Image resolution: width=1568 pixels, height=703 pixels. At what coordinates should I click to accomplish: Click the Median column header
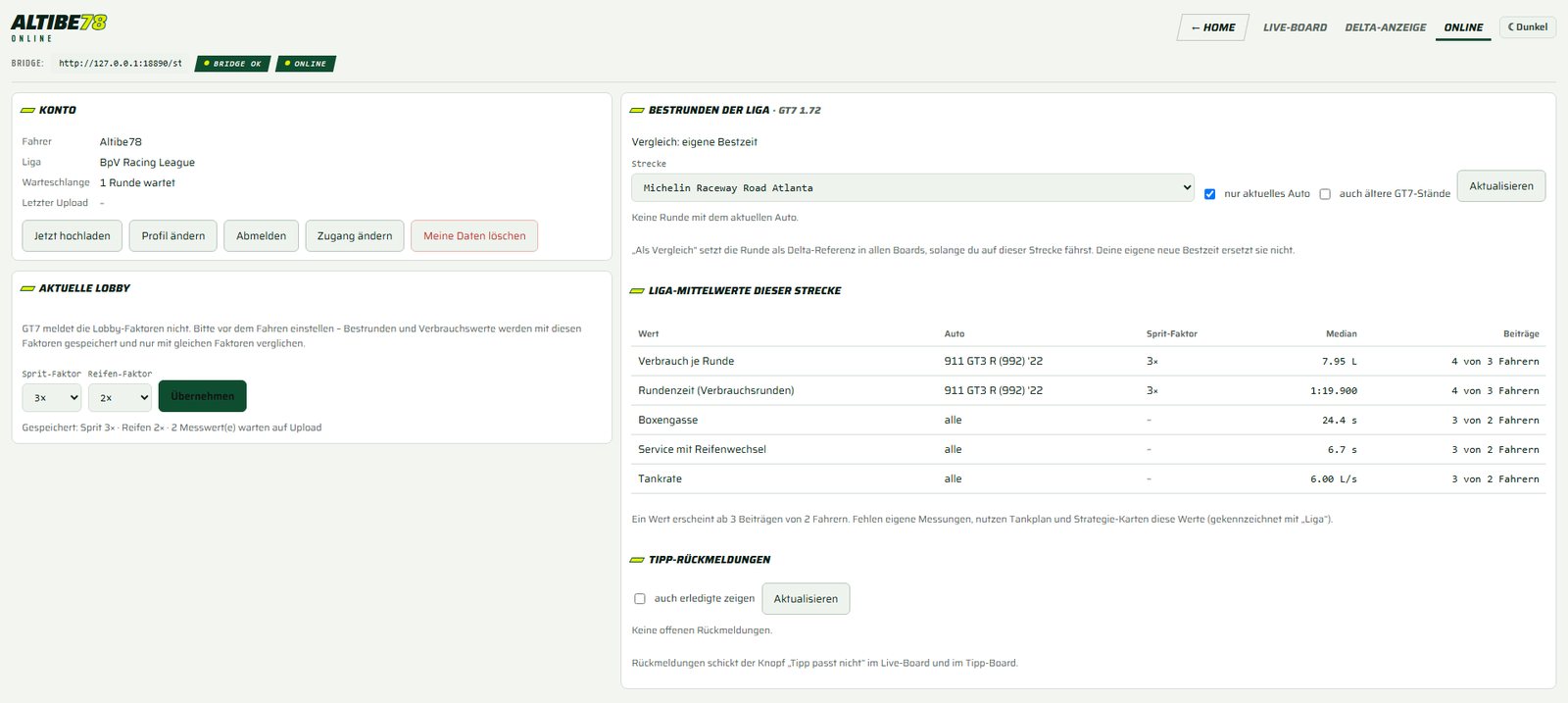point(1342,333)
